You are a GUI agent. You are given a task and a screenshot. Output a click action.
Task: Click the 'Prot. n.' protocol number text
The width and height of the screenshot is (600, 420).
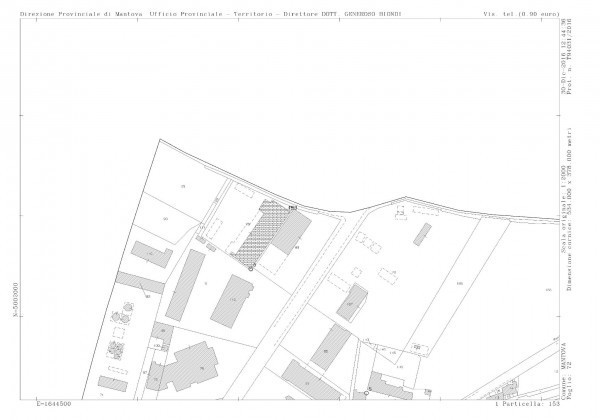coord(569,56)
